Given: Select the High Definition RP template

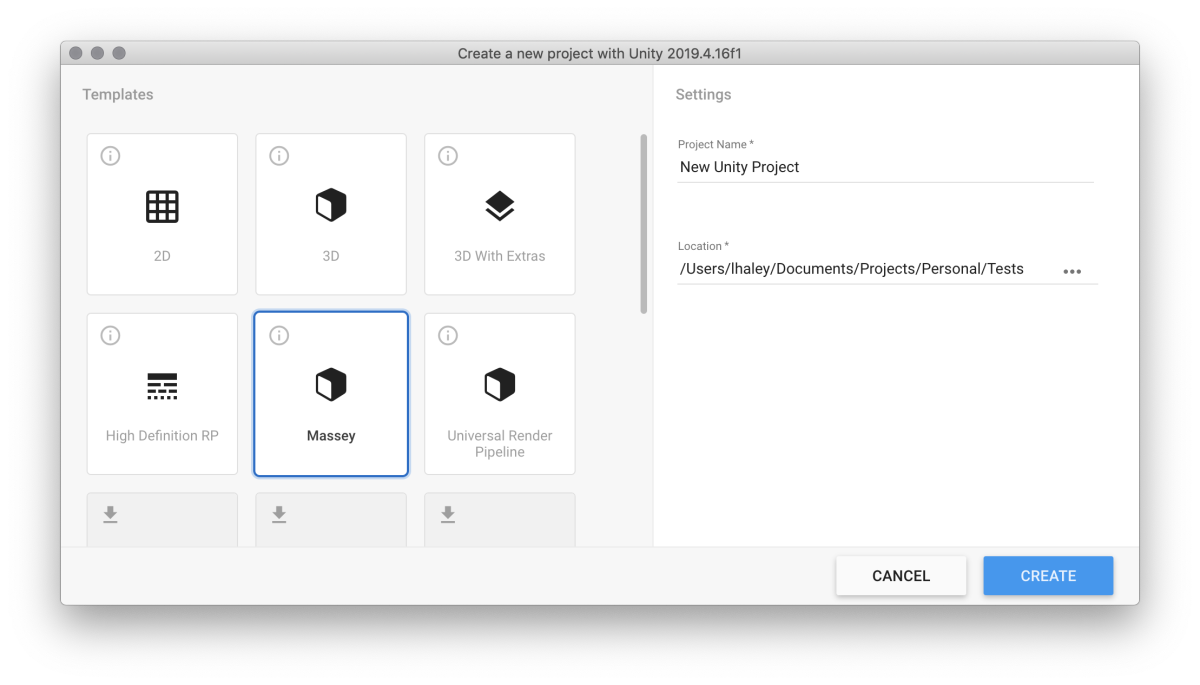Looking at the screenshot, I should 162,394.
